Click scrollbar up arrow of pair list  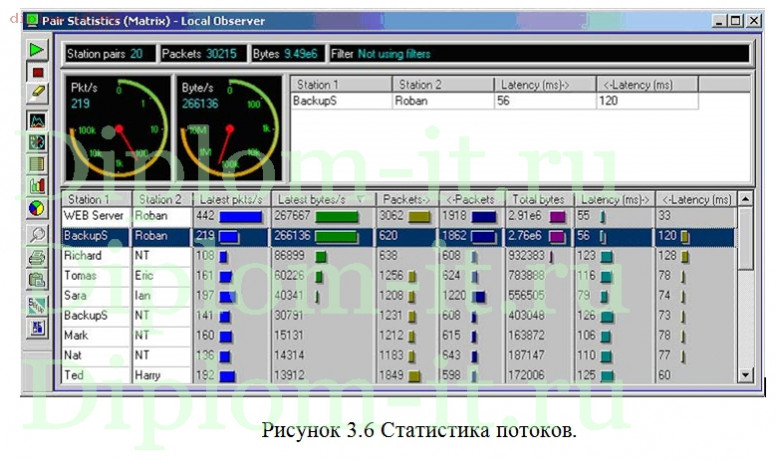point(745,199)
